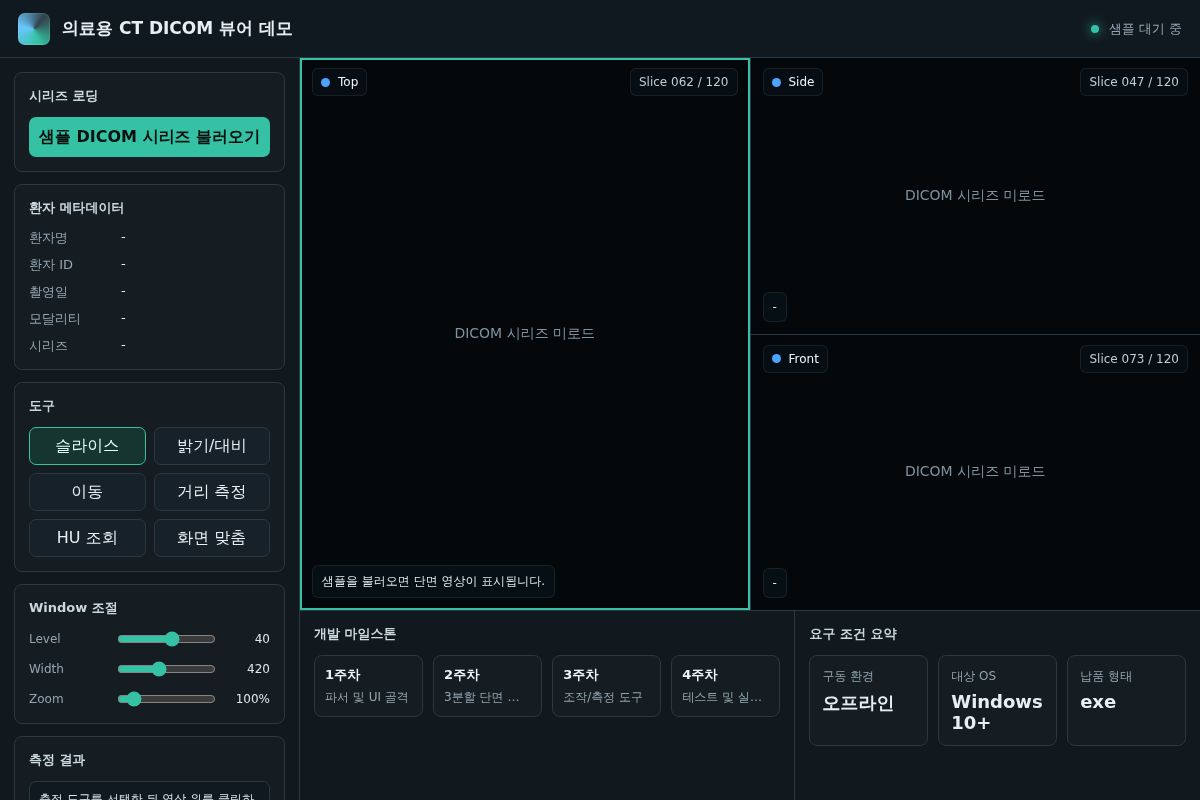Click the 시리즈 metadata row
This screenshot has height=800, width=1200.
[x=149, y=346]
